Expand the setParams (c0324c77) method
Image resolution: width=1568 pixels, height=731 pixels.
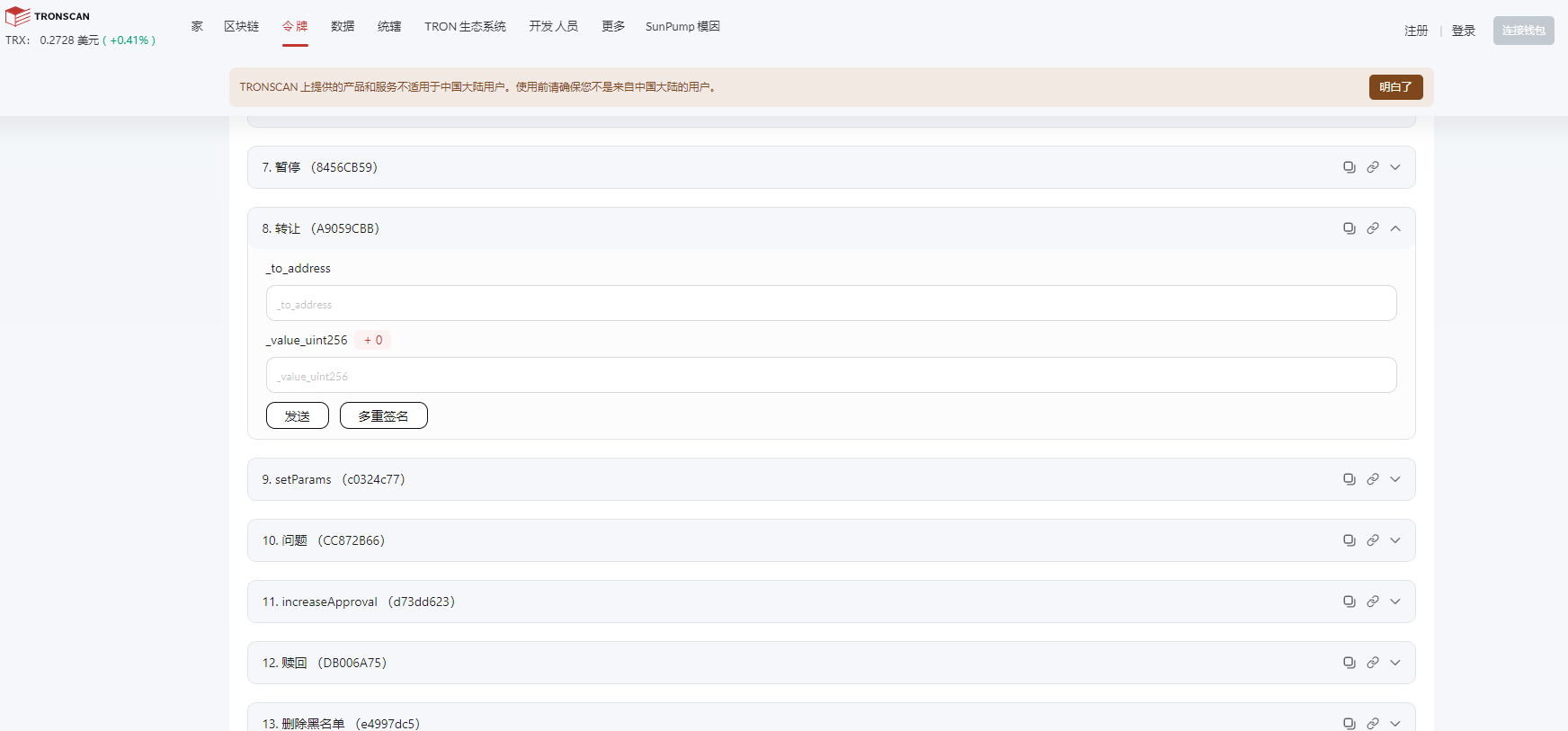[1395, 479]
